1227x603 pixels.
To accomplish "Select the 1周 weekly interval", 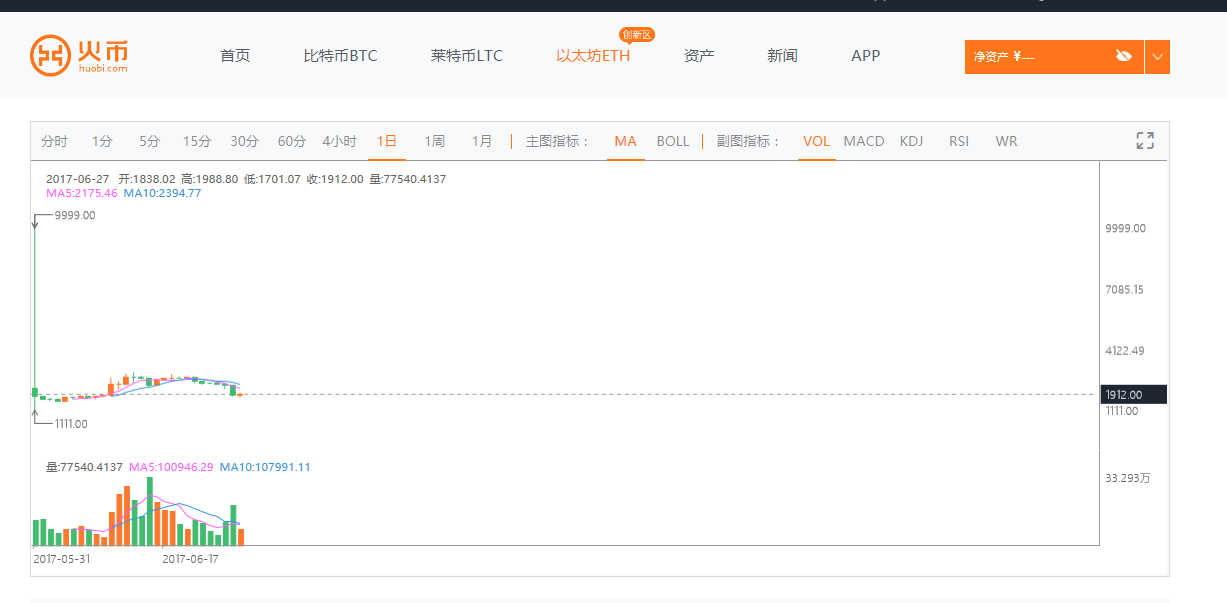I will (x=434, y=141).
